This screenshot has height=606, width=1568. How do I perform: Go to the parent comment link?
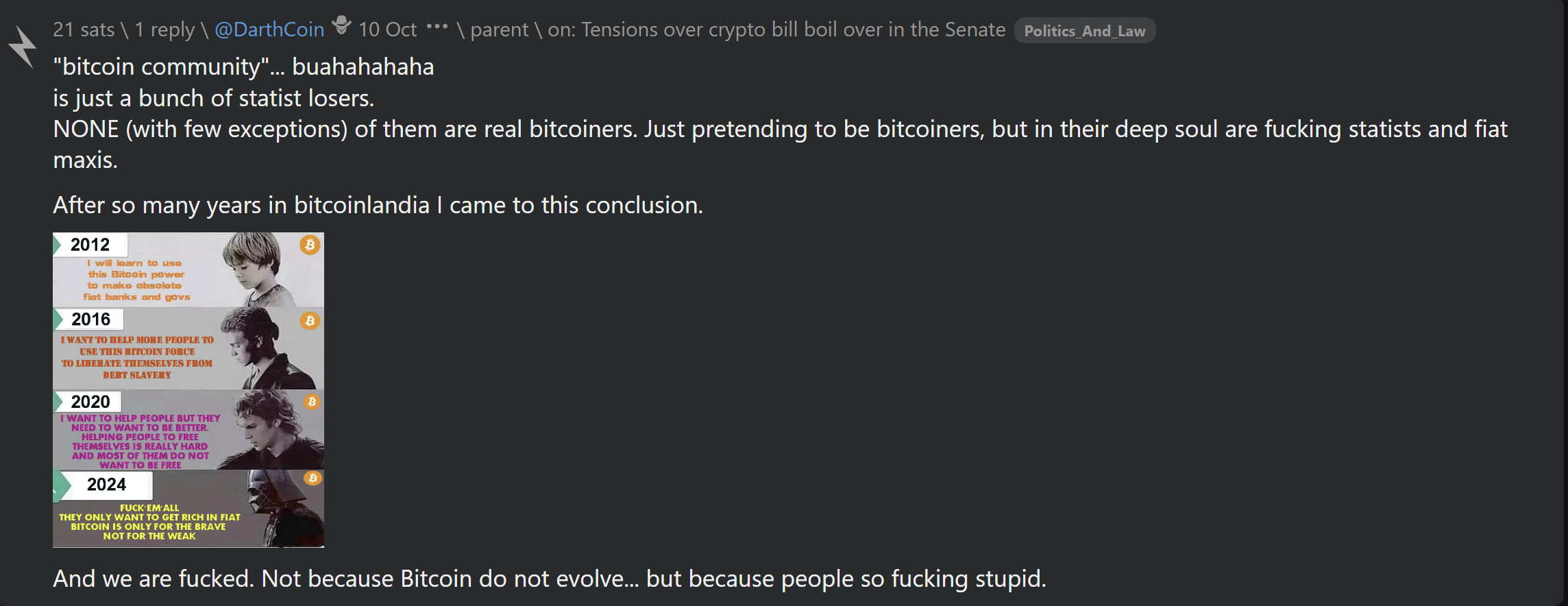coord(499,29)
